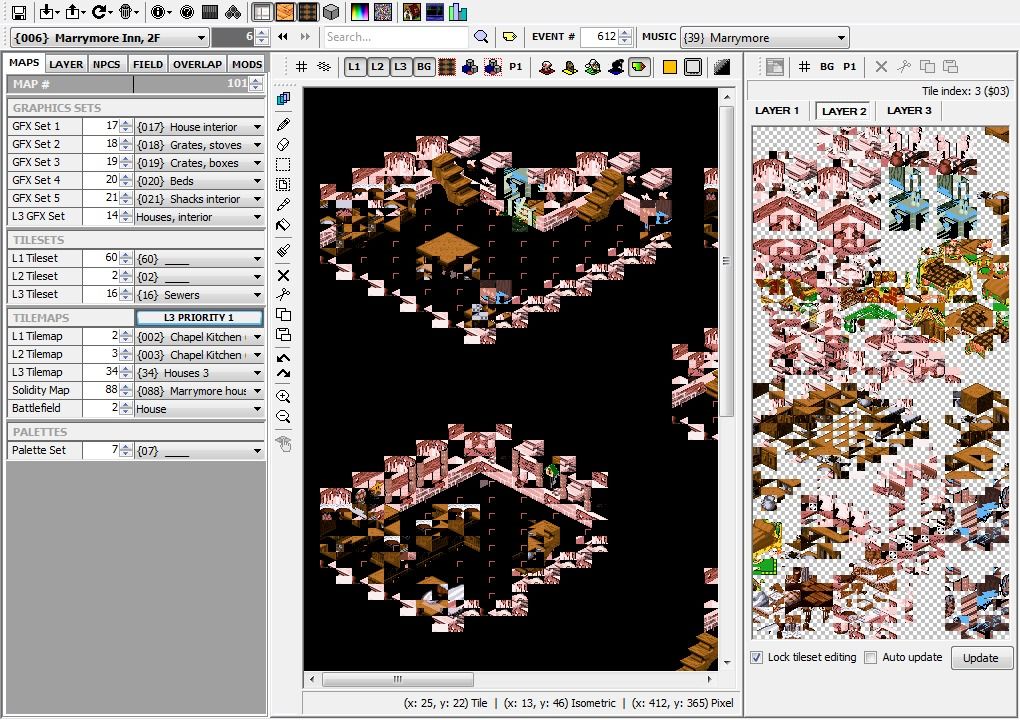The width and height of the screenshot is (1020, 720).
Task: Select the dotted rectangle selection tool
Action: click(283, 165)
